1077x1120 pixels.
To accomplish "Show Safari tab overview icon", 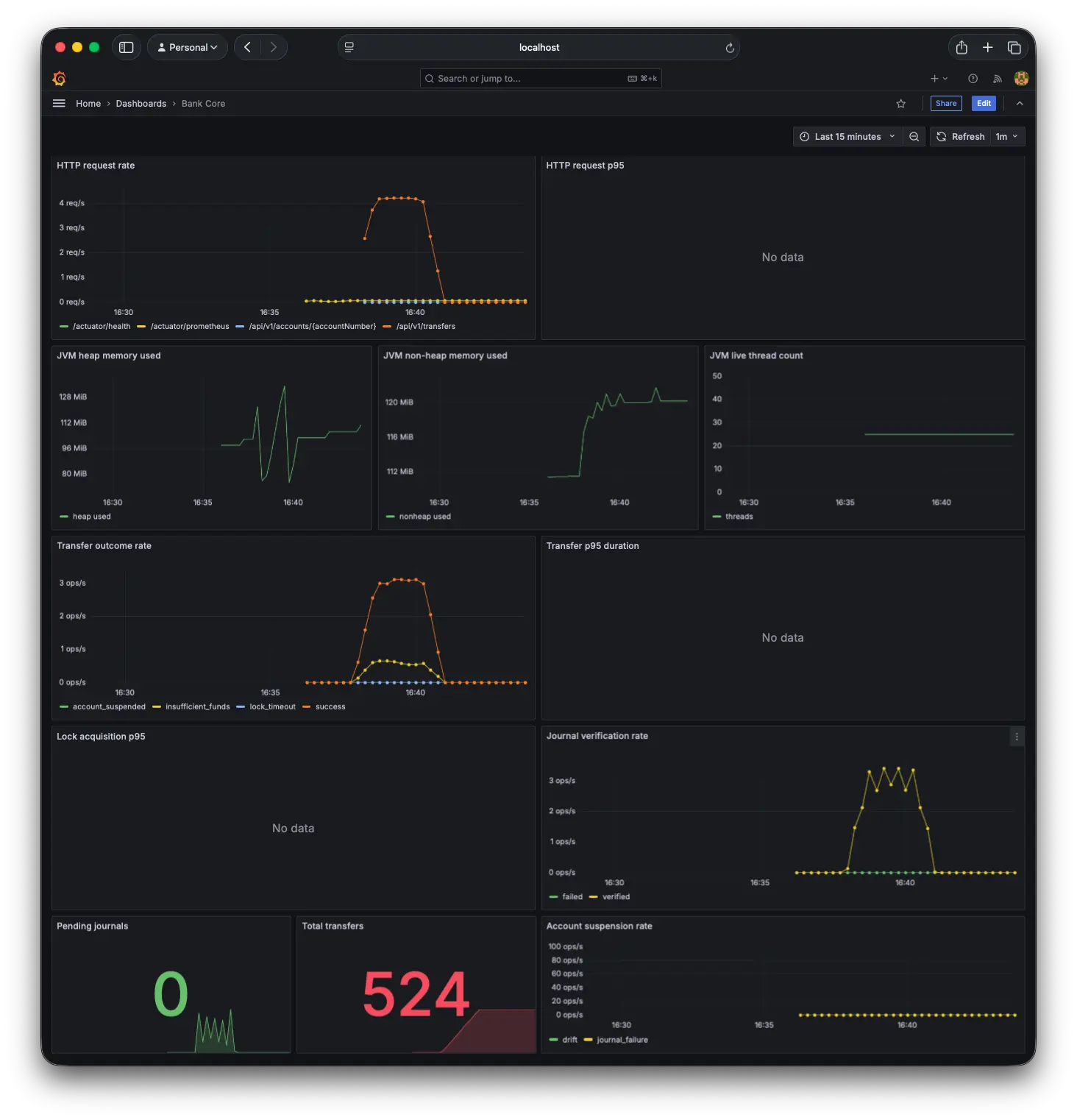I will pyautogui.click(x=1014, y=47).
